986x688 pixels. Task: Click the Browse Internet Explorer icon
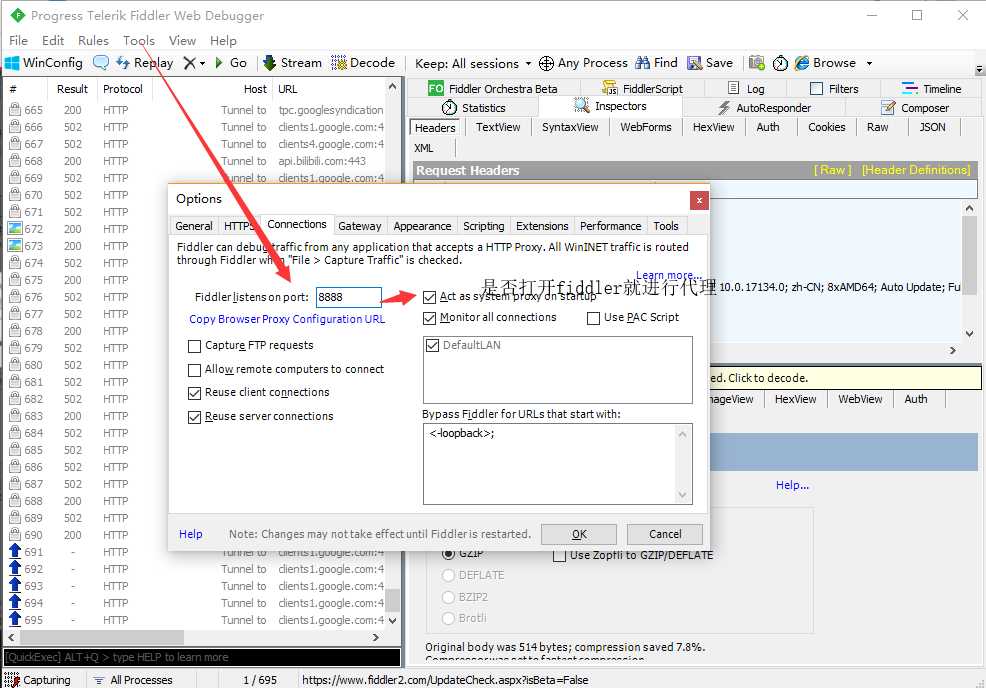802,63
